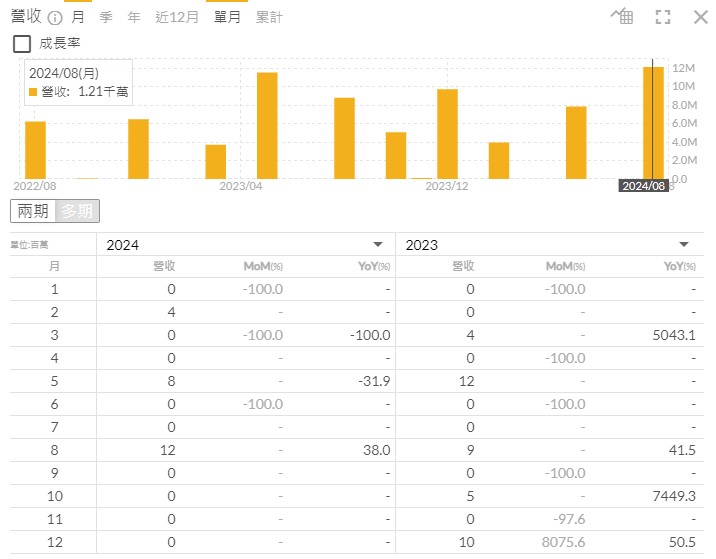Click the info icon next to 營收

(x=55, y=18)
